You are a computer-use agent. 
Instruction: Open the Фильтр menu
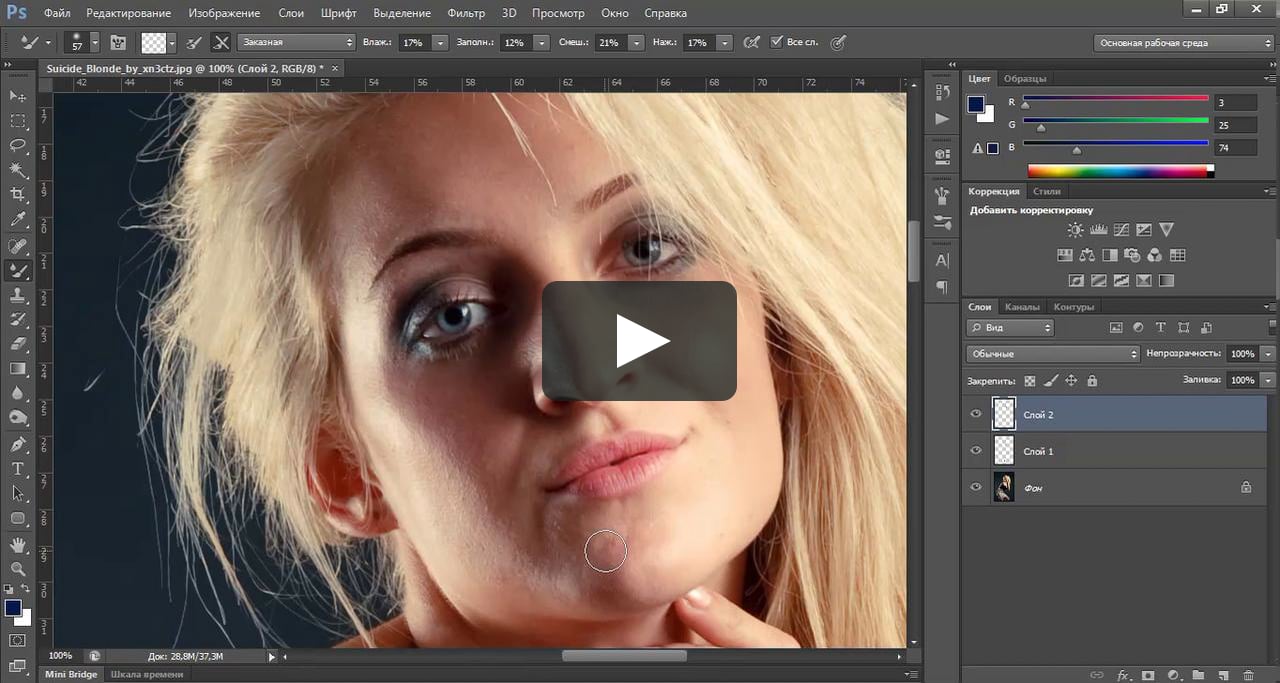coord(466,13)
